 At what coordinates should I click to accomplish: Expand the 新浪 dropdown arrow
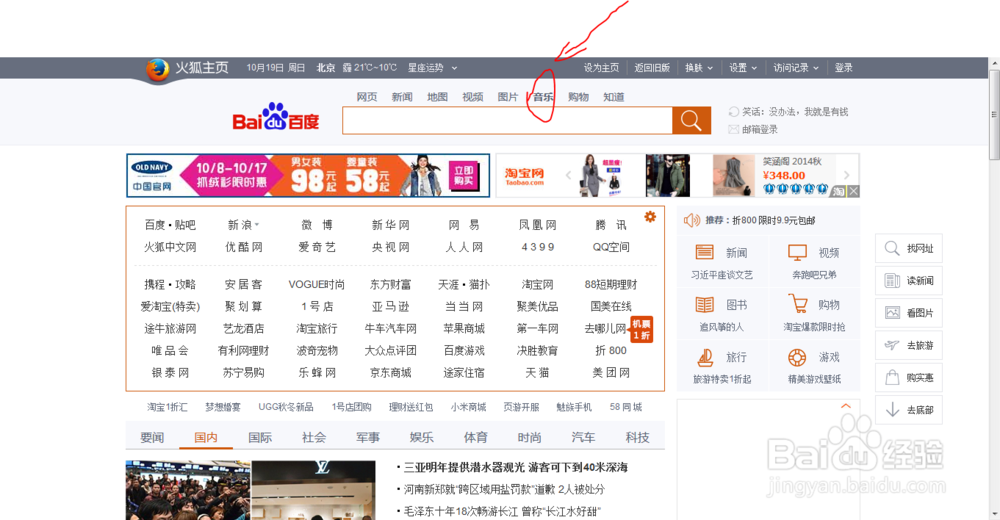(x=257, y=225)
